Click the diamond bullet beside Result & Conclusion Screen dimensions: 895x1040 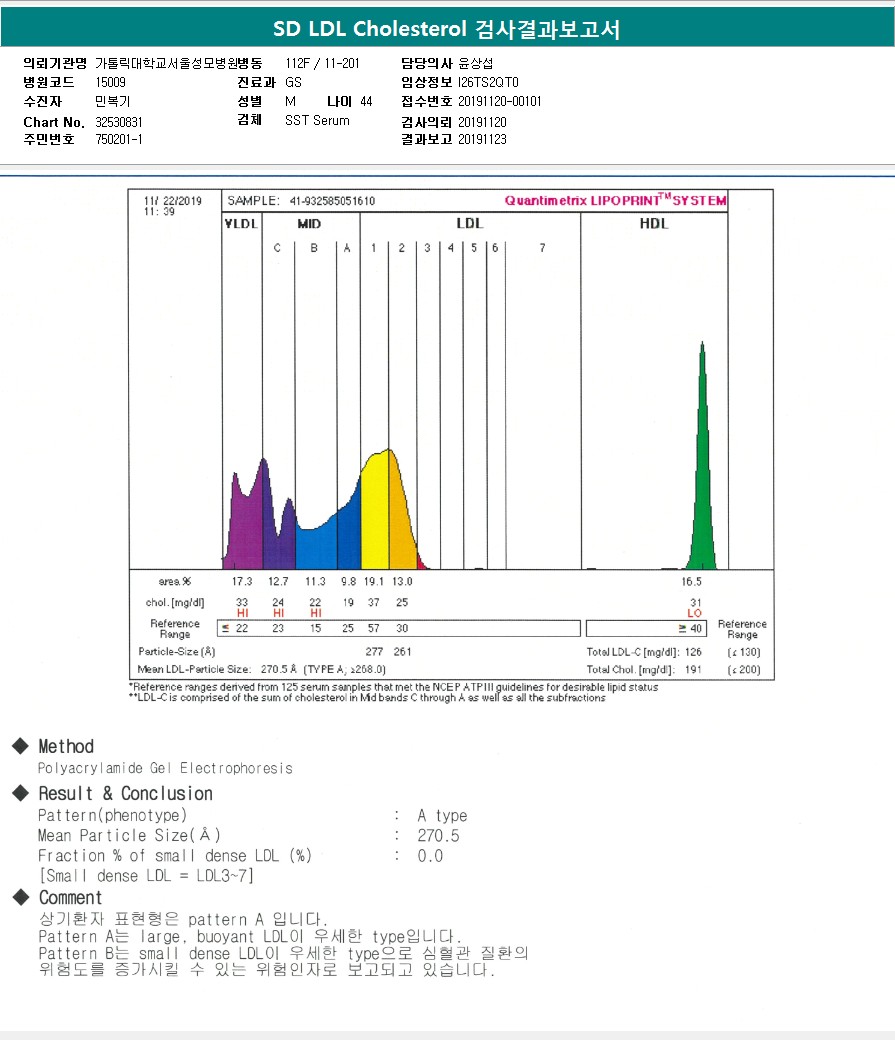20,793
